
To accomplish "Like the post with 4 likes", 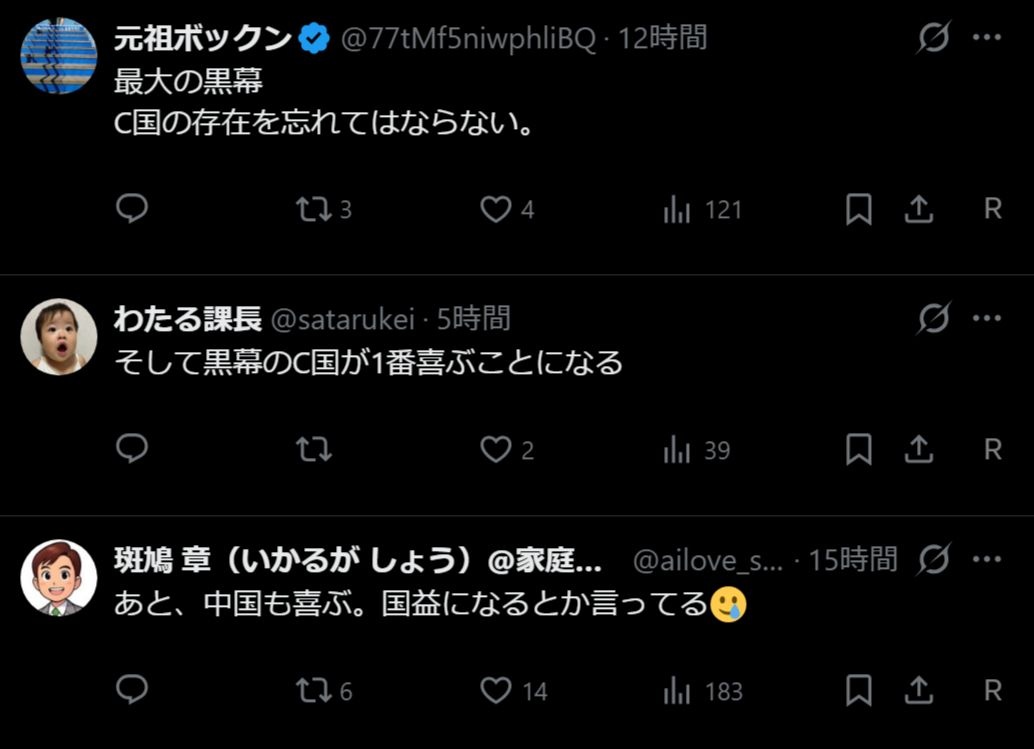I will [x=496, y=209].
